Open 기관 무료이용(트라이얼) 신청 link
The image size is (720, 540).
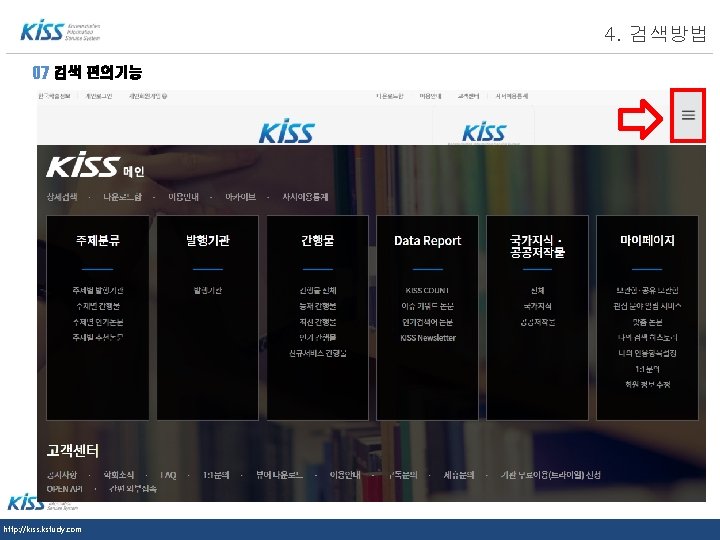pos(551,475)
